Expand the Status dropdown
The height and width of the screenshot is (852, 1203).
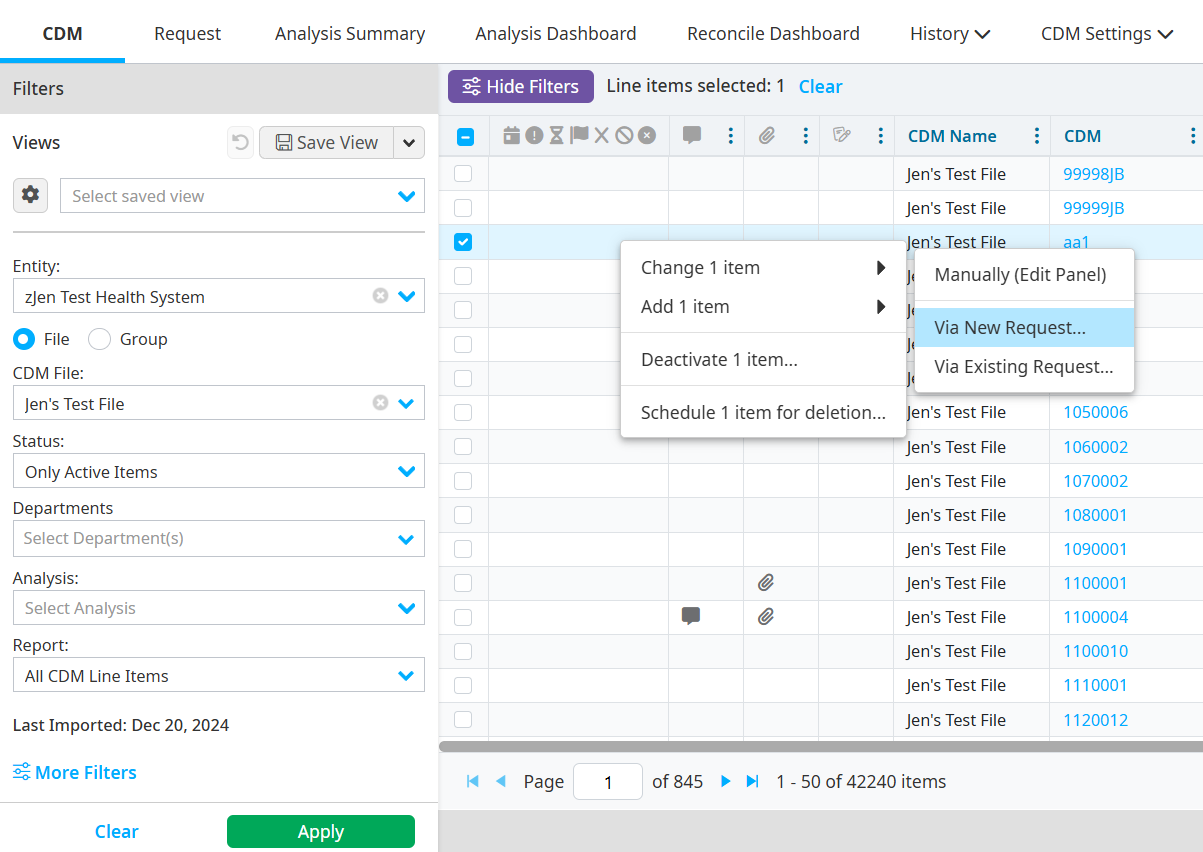(406, 471)
